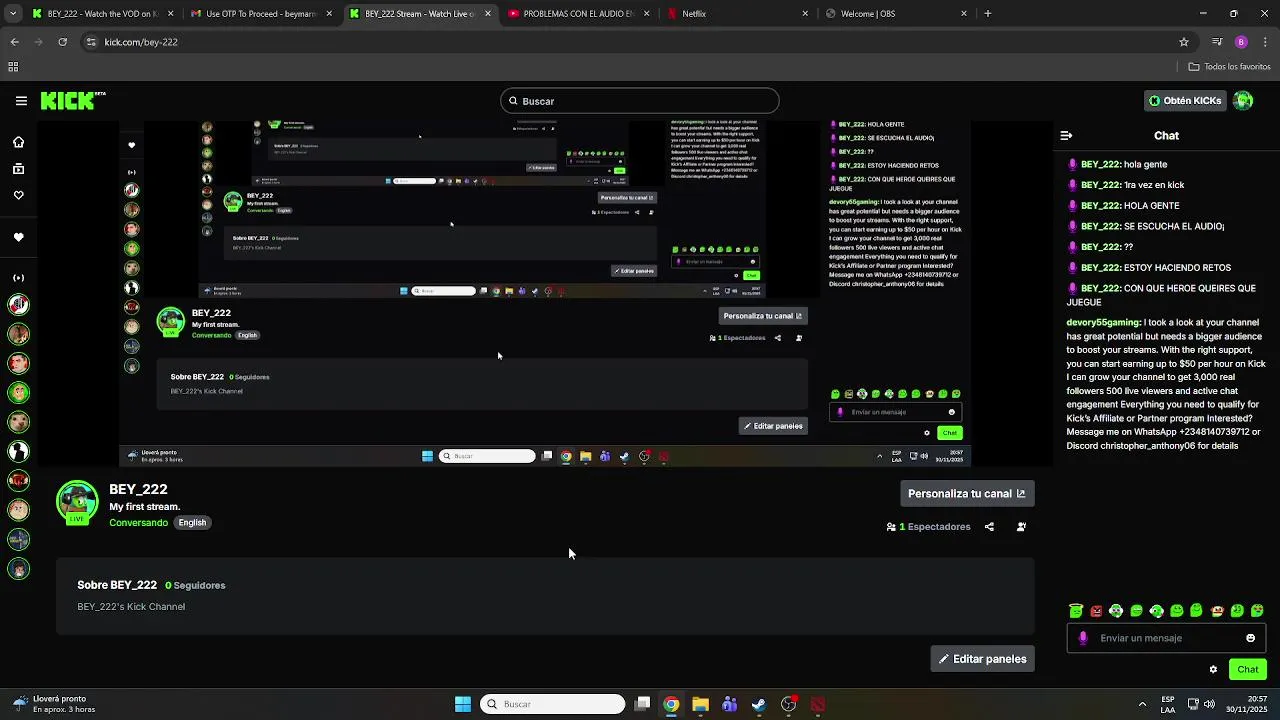Click 0 Seguidores follower count
1280x720 pixels.
(x=195, y=586)
